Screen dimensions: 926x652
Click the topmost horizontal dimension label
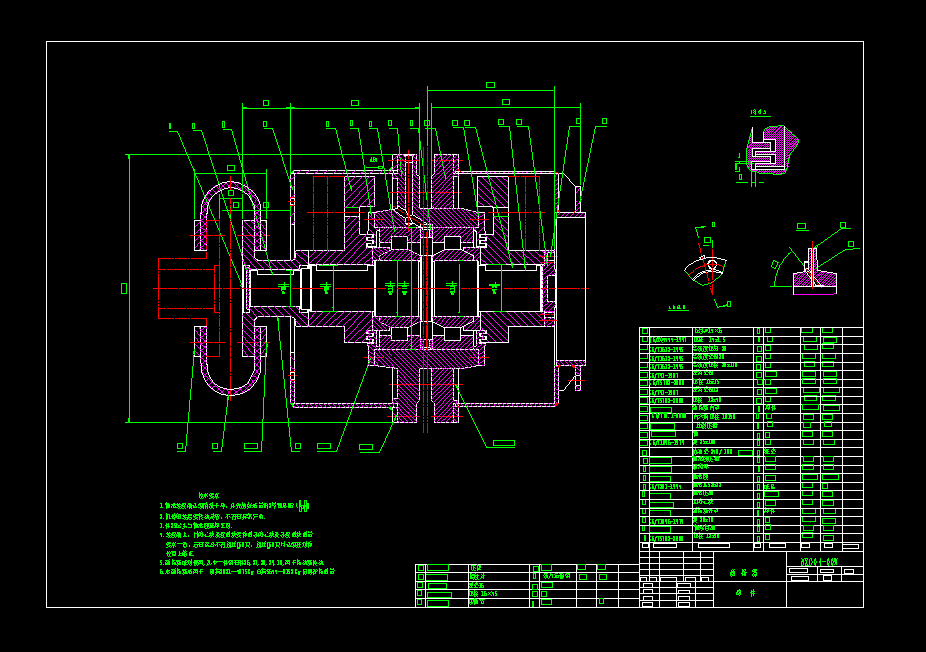click(x=490, y=85)
